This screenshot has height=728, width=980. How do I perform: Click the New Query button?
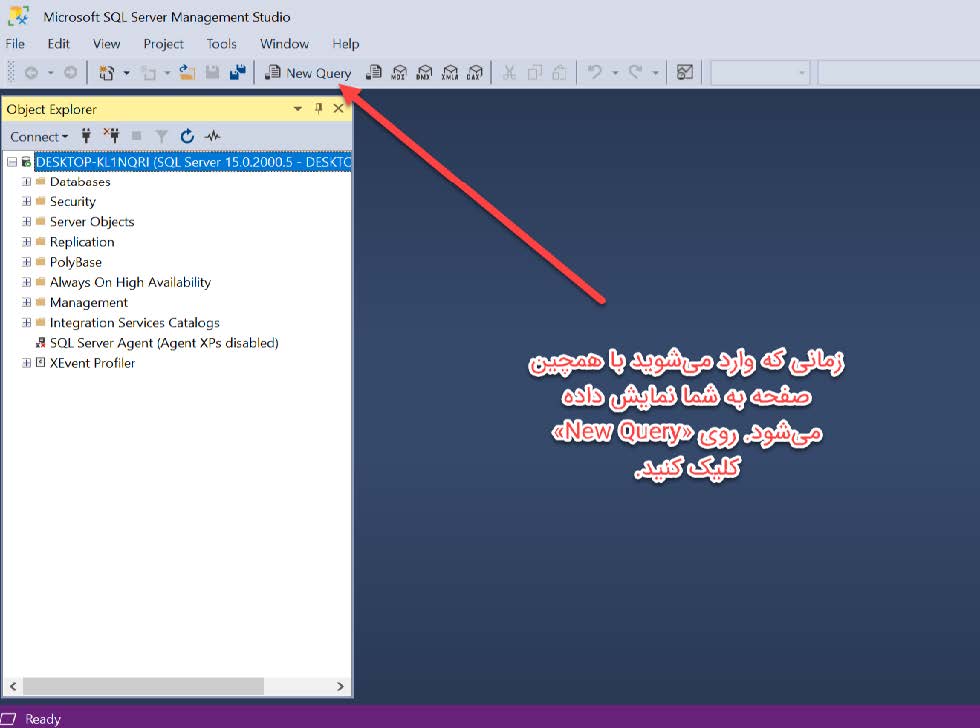[x=308, y=73]
